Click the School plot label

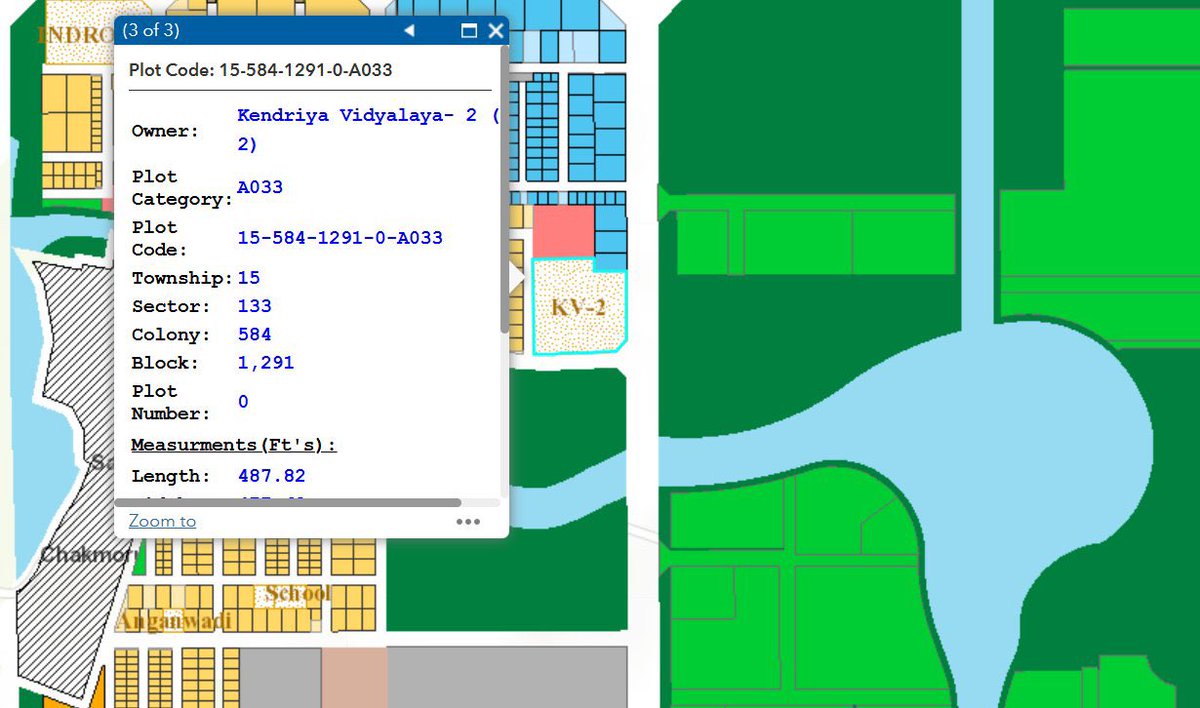(x=298, y=593)
